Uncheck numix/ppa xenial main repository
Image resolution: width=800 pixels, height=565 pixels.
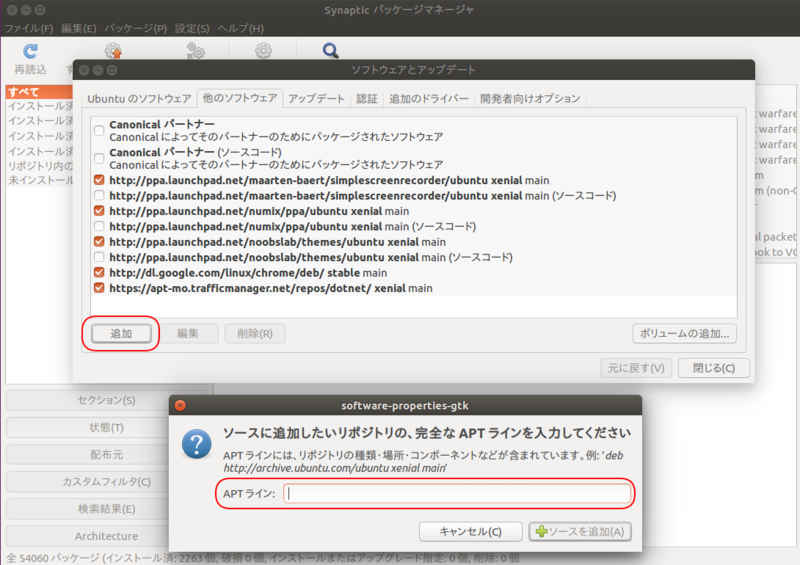tap(99, 211)
